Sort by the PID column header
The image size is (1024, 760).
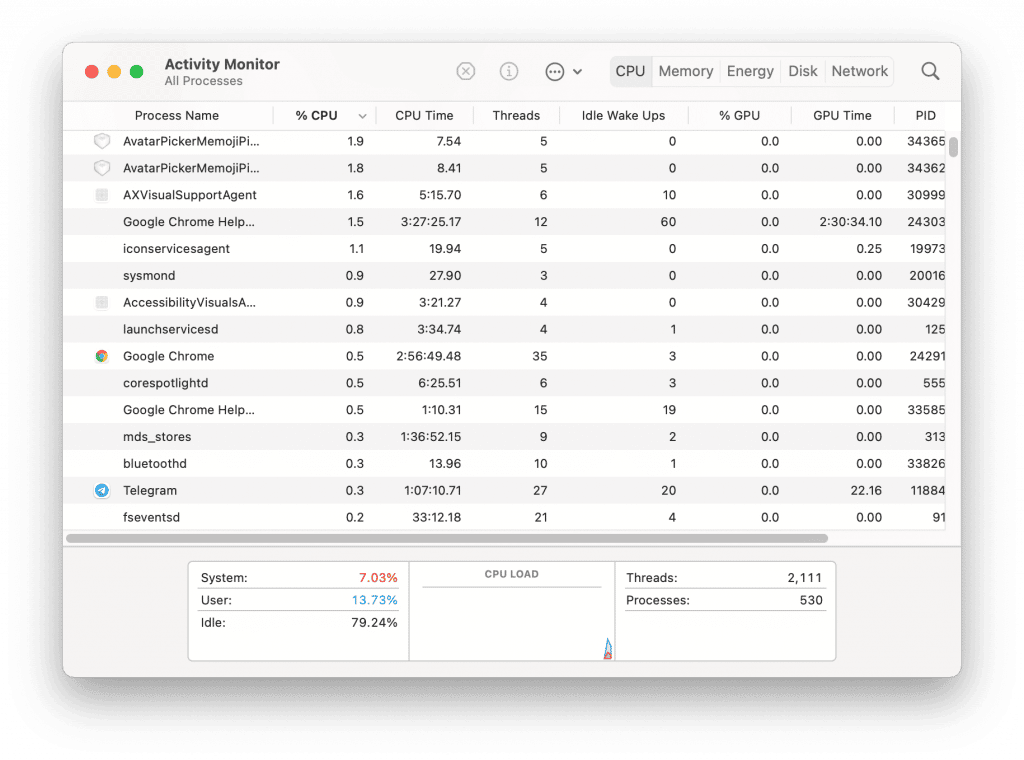(x=925, y=116)
